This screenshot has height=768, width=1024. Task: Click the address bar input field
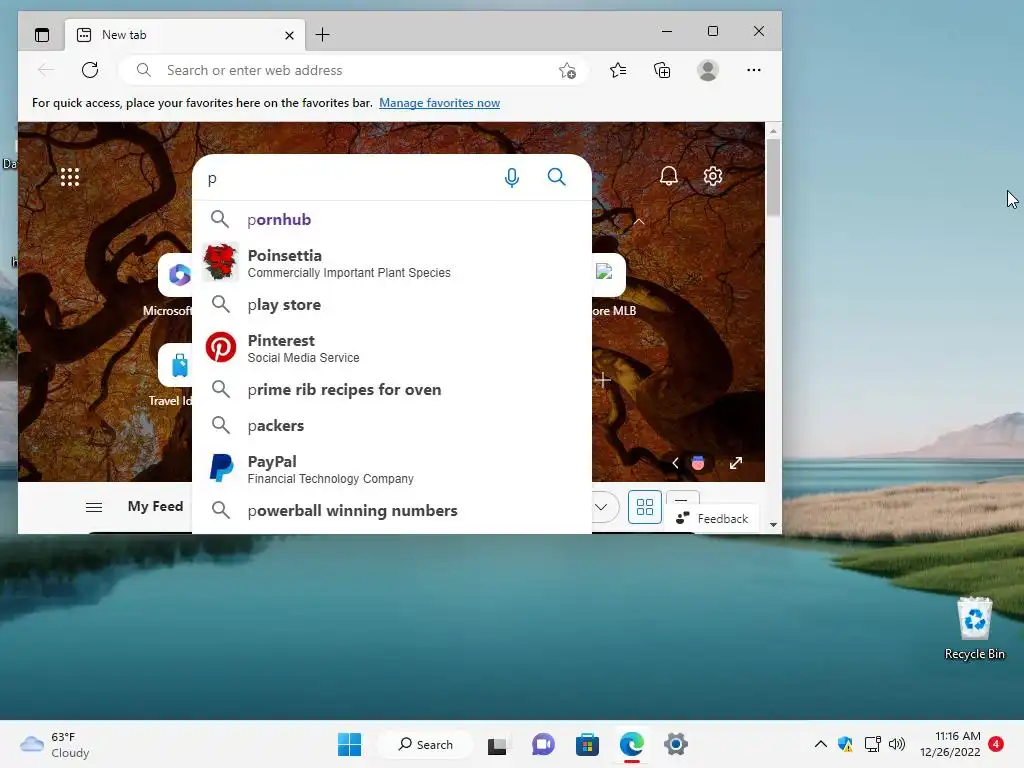point(353,70)
